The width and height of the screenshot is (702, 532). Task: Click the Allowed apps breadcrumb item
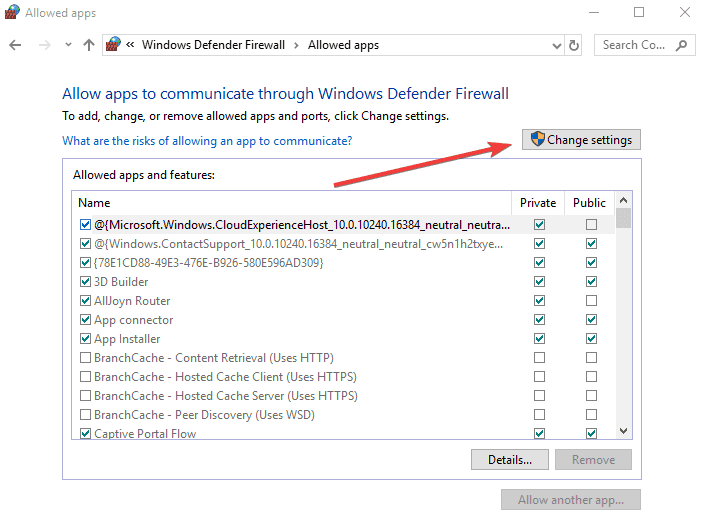tap(343, 45)
